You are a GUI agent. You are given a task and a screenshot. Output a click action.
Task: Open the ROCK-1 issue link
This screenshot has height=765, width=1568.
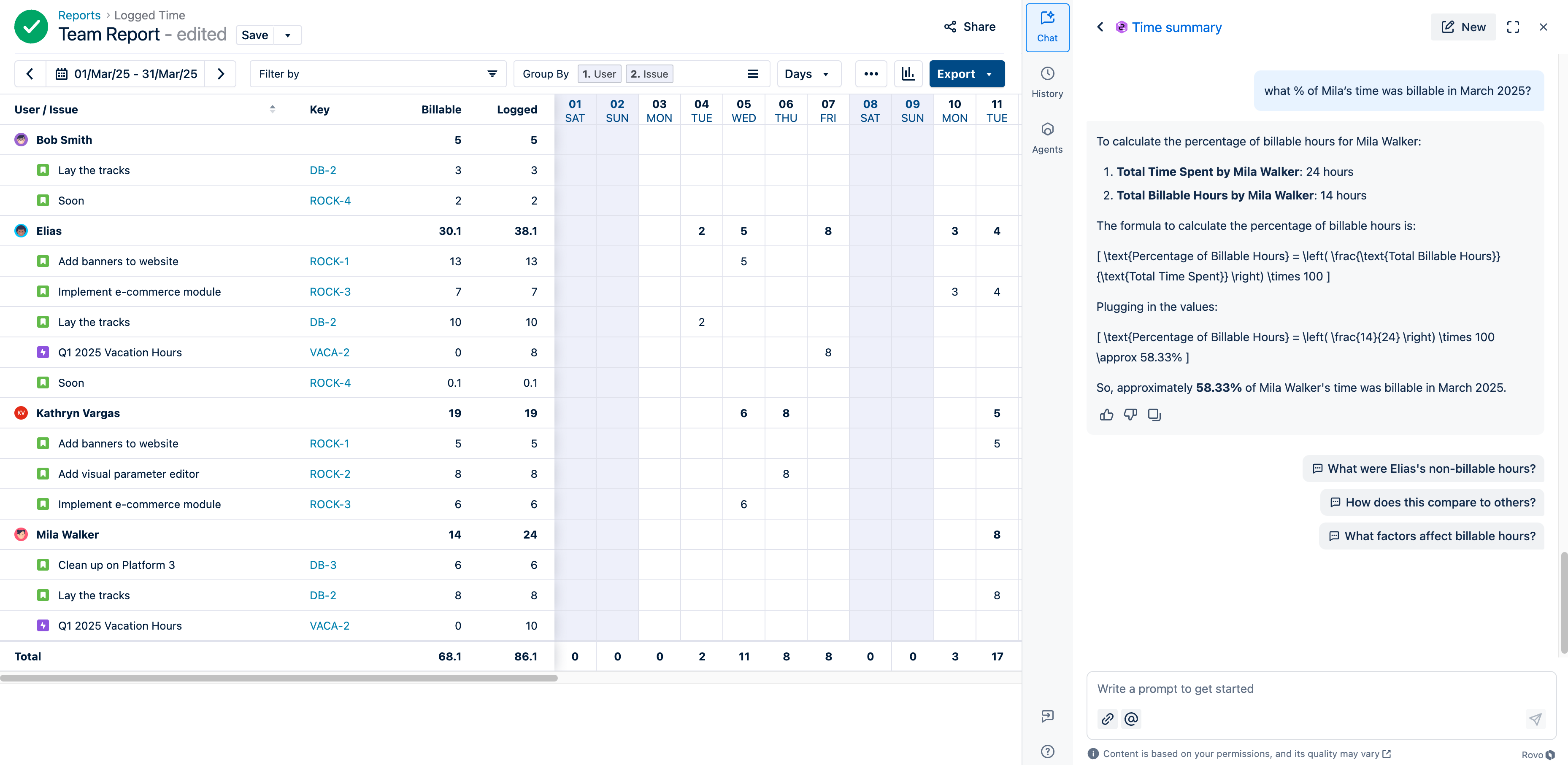pyautogui.click(x=329, y=261)
